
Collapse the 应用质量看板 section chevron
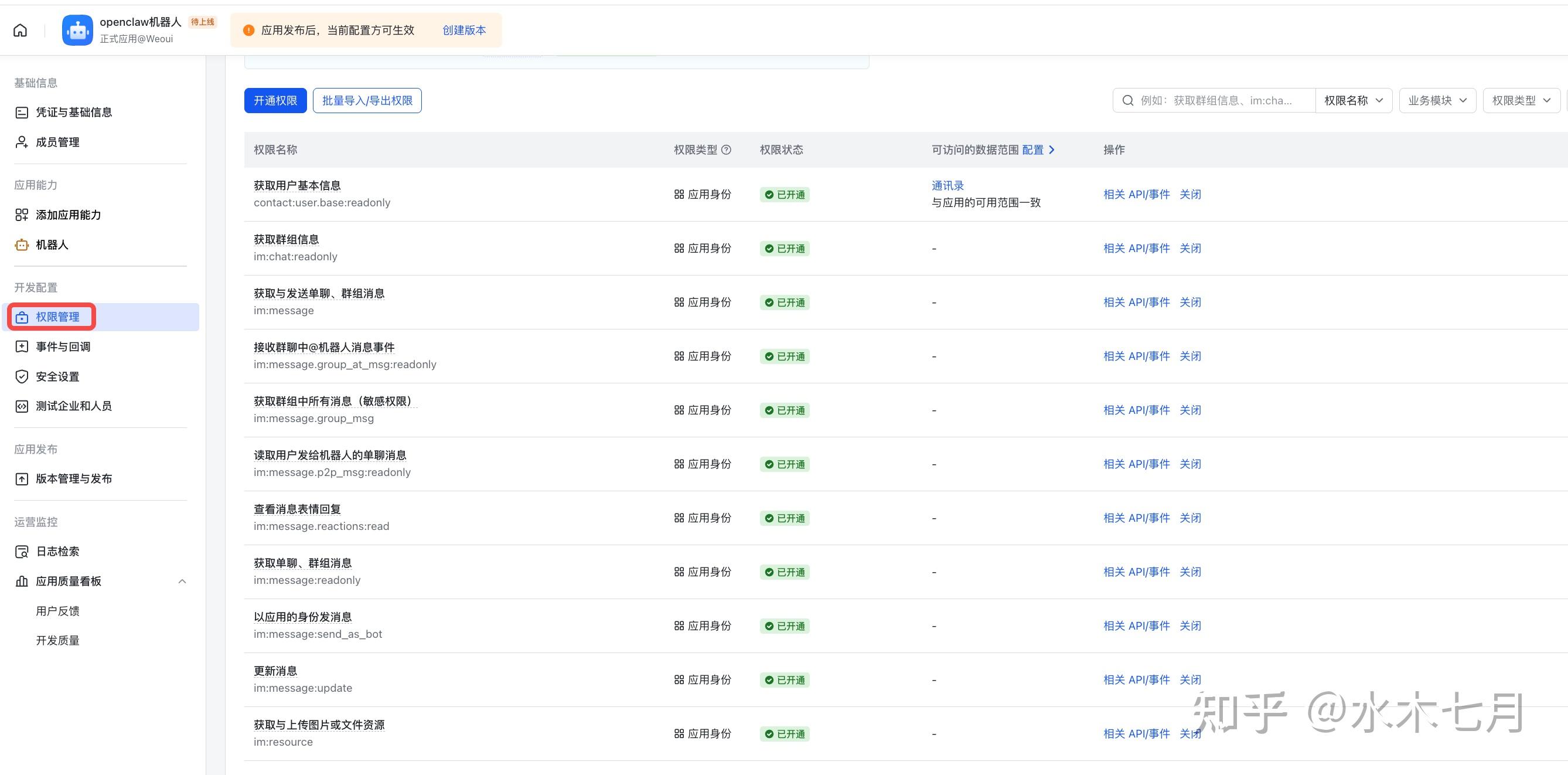pyautogui.click(x=182, y=582)
